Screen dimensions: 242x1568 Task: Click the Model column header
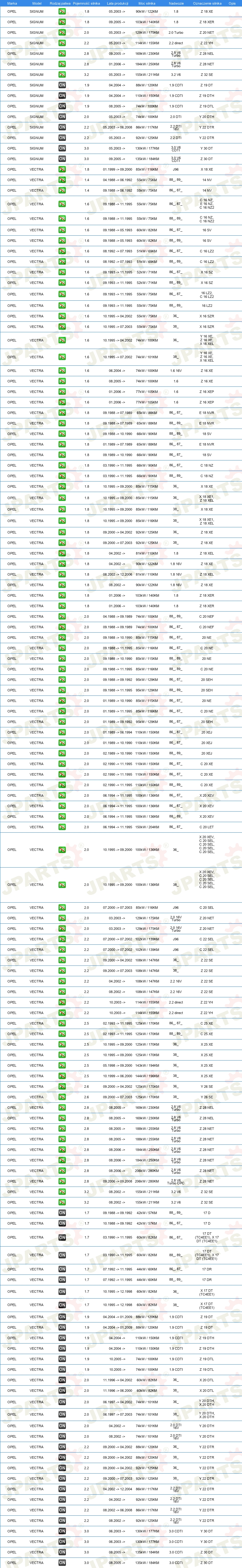(x=37, y=3)
